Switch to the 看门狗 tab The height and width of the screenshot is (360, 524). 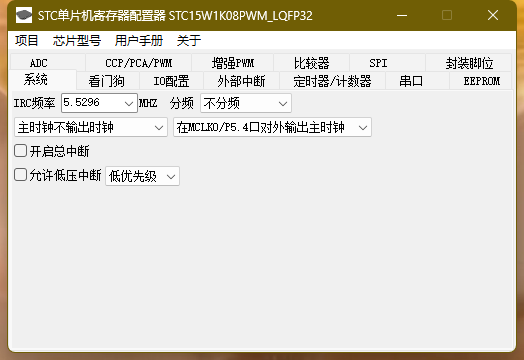click(108, 81)
